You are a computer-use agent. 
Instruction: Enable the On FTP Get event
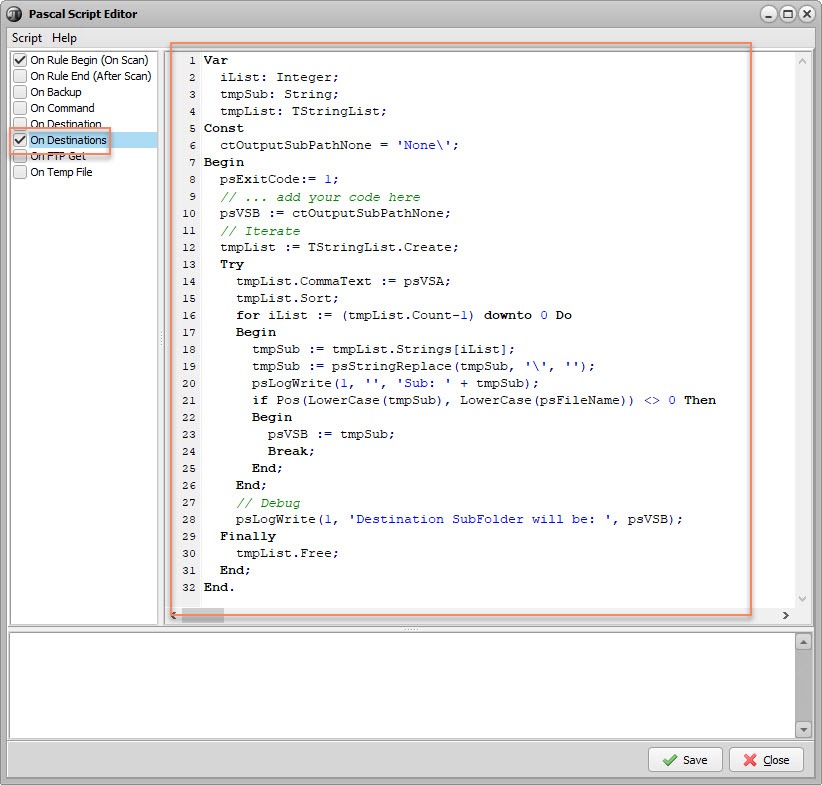point(18,156)
